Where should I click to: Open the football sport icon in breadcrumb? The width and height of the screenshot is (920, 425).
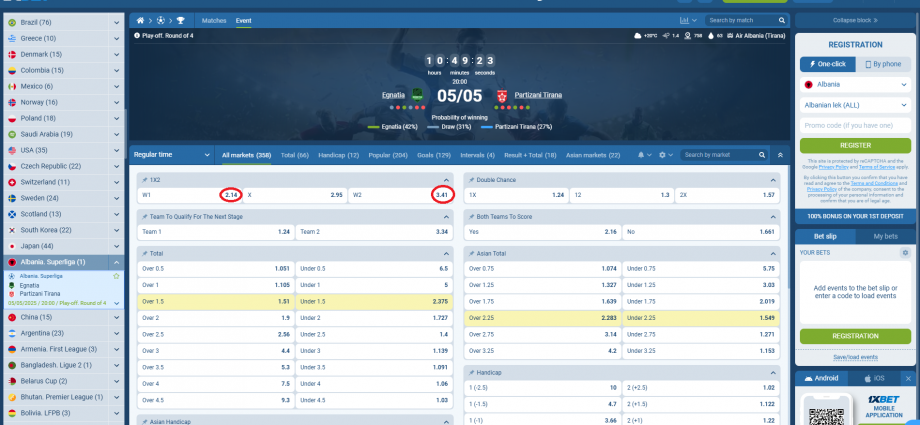click(160, 21)
